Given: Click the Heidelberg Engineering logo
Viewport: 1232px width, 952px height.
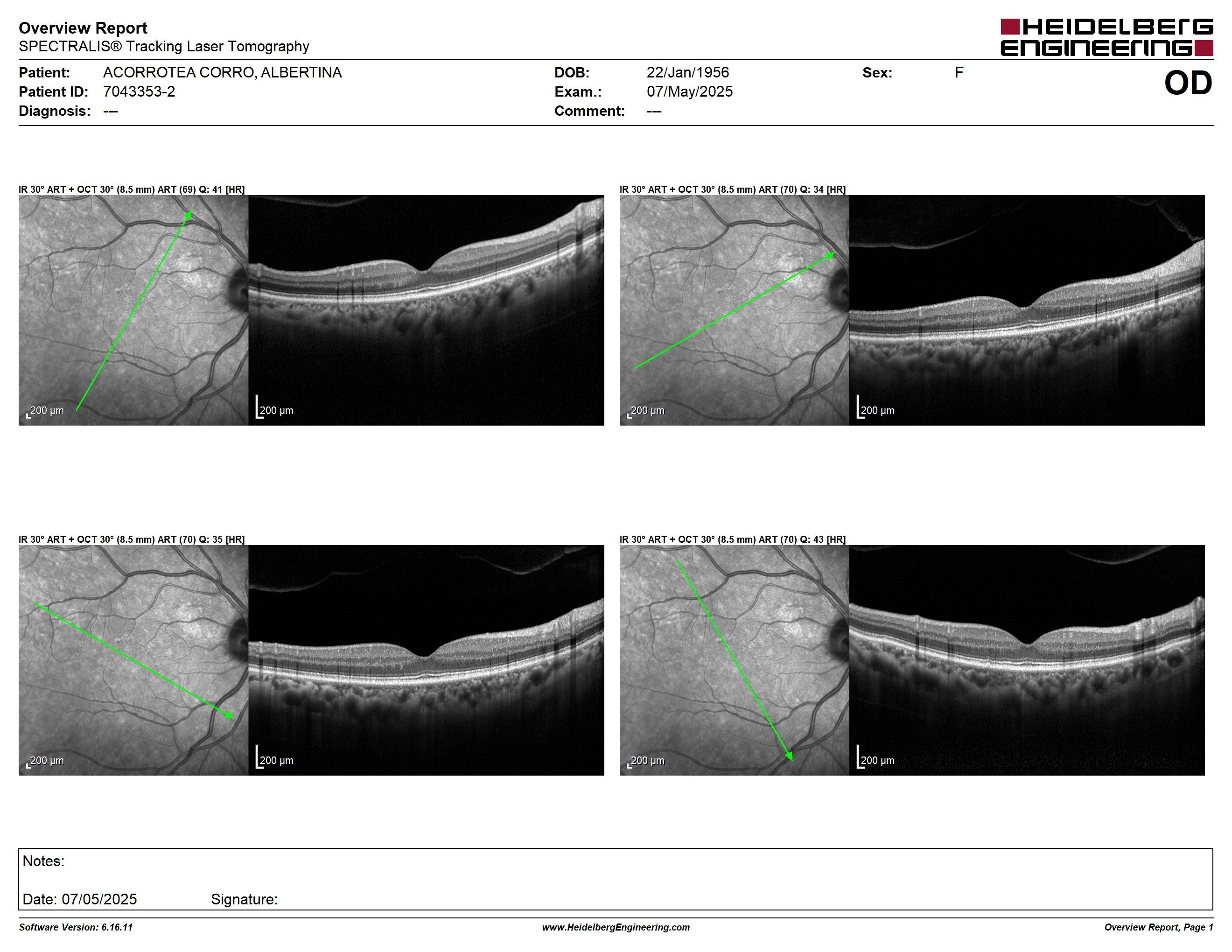Looking at the screenshot, I should [1107, 37].
